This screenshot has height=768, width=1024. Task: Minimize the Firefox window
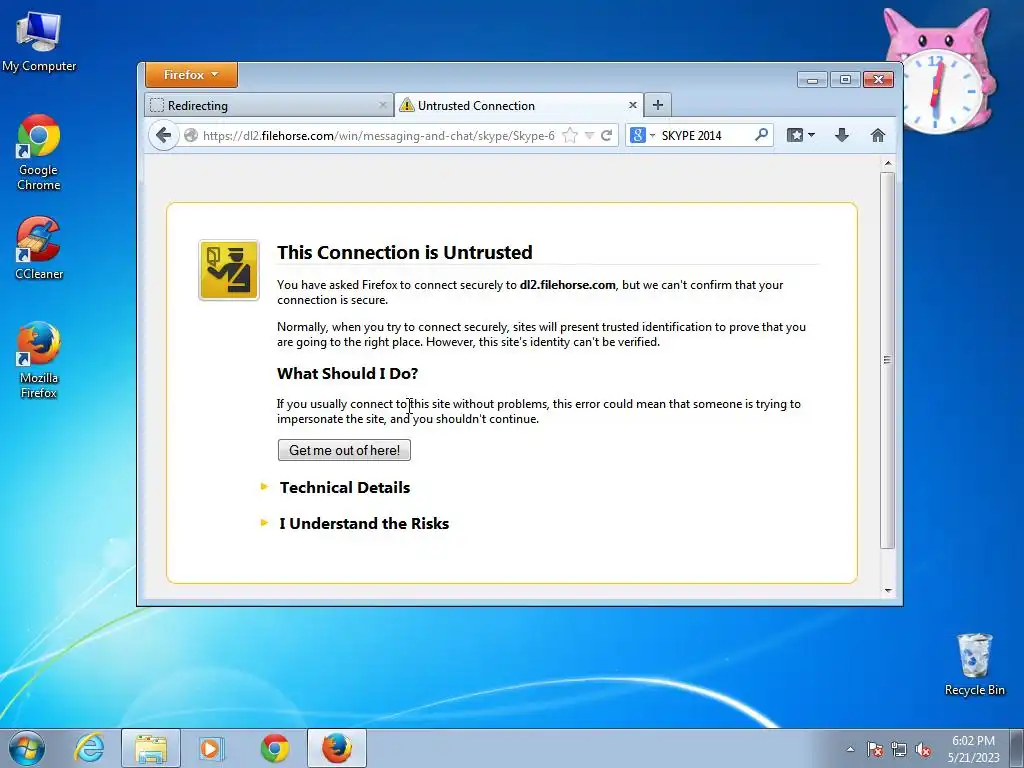pos(812,80)
